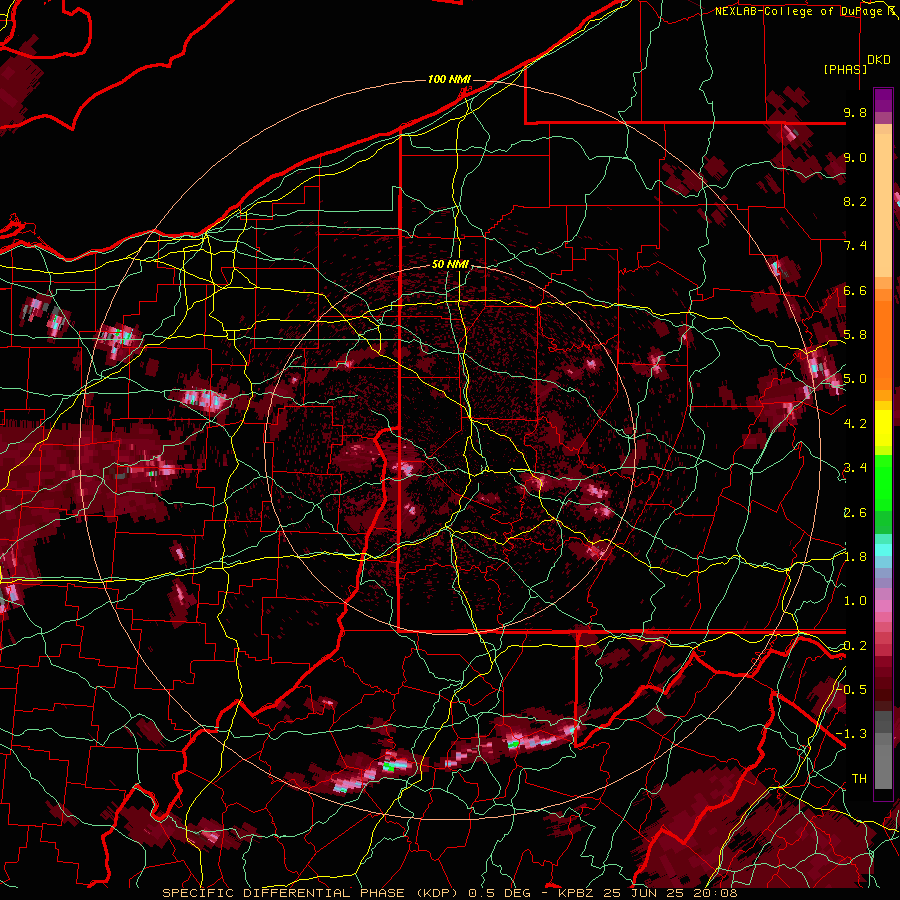This screenshot has height=900, width=900.
Task: Click the 9.0 value on the color scale
Action: coord(855,158)
